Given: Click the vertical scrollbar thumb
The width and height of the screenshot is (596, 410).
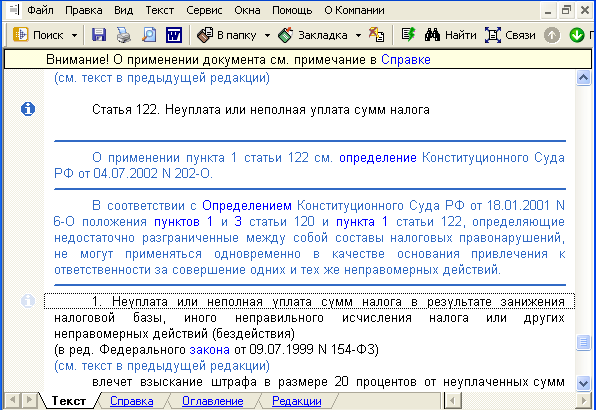Looking at the screenshot, I should (x=583, y=342).
